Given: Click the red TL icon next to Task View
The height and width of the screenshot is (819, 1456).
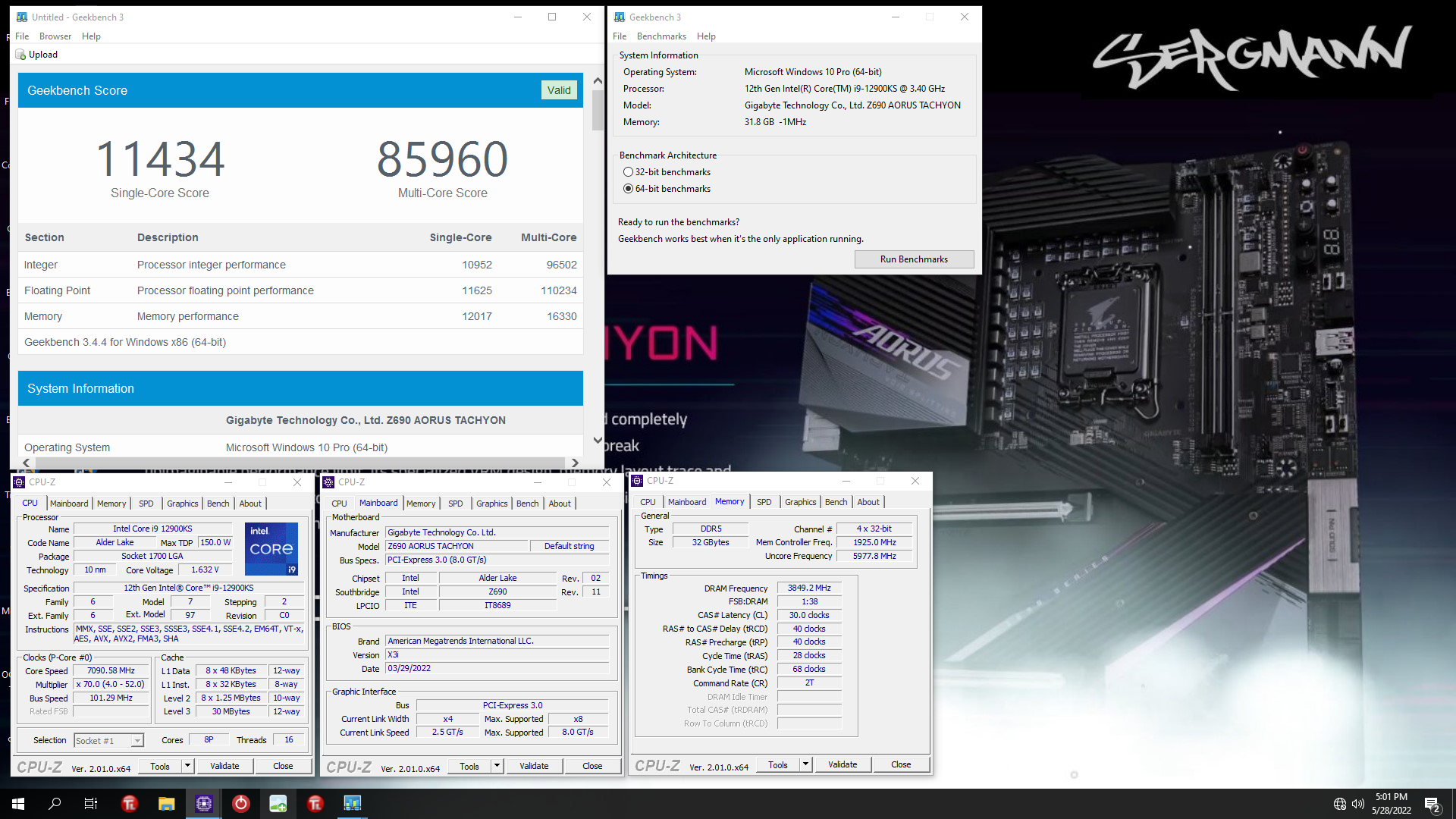Looking at the screenshot, I should 129,804.
